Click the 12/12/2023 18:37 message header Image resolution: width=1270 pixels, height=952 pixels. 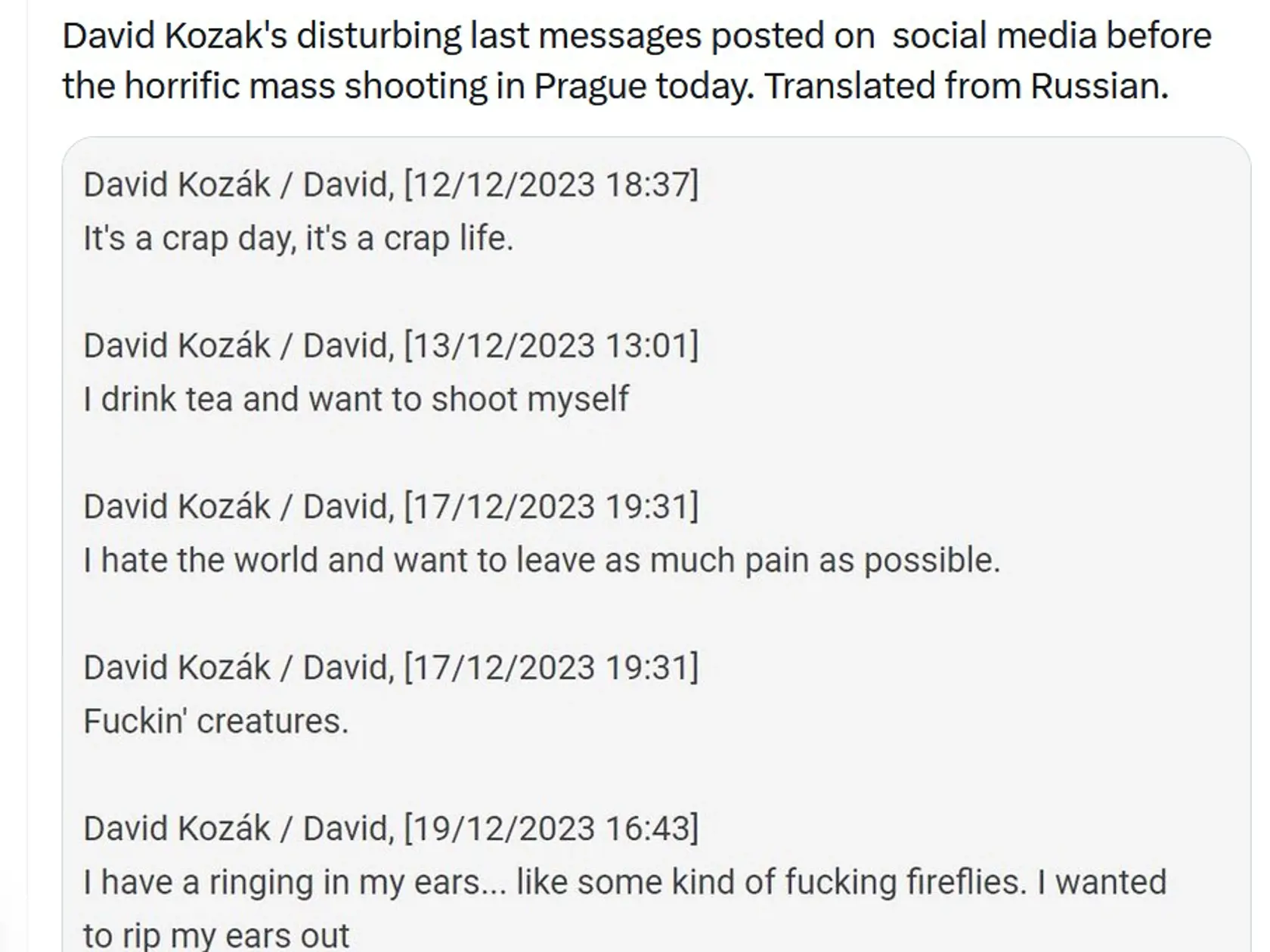pos(391,184)
